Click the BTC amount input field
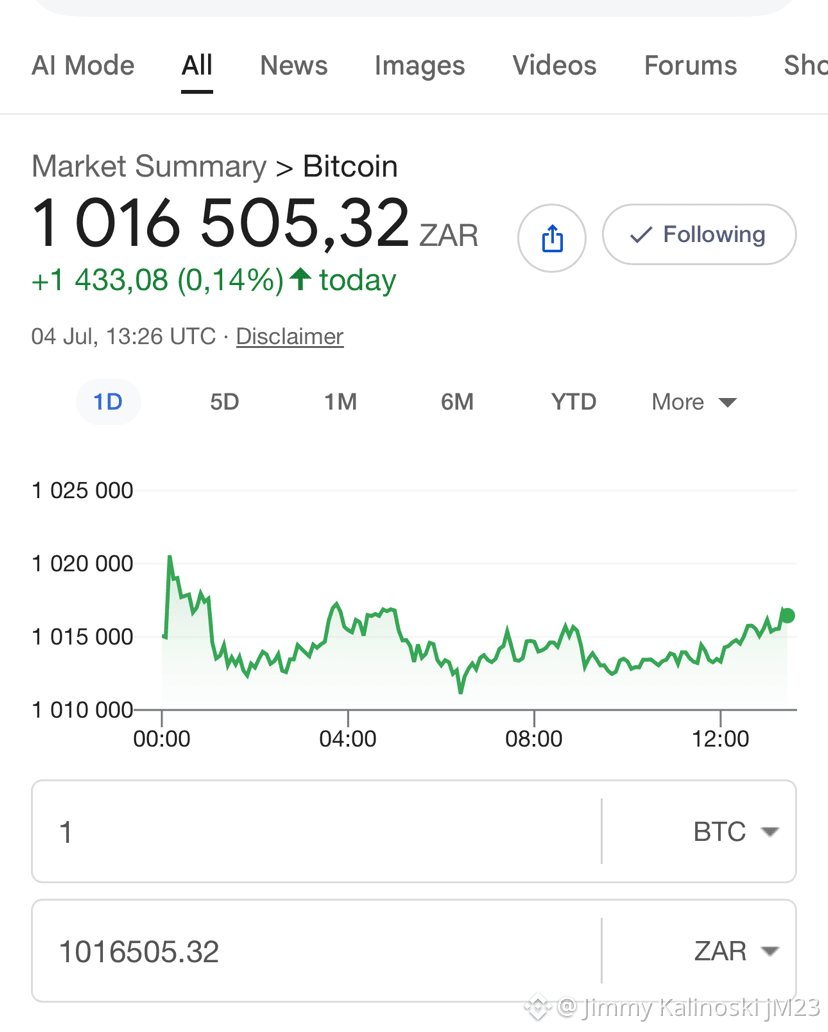This screenshot has width=828, height=1032. (x=317, y=832)
